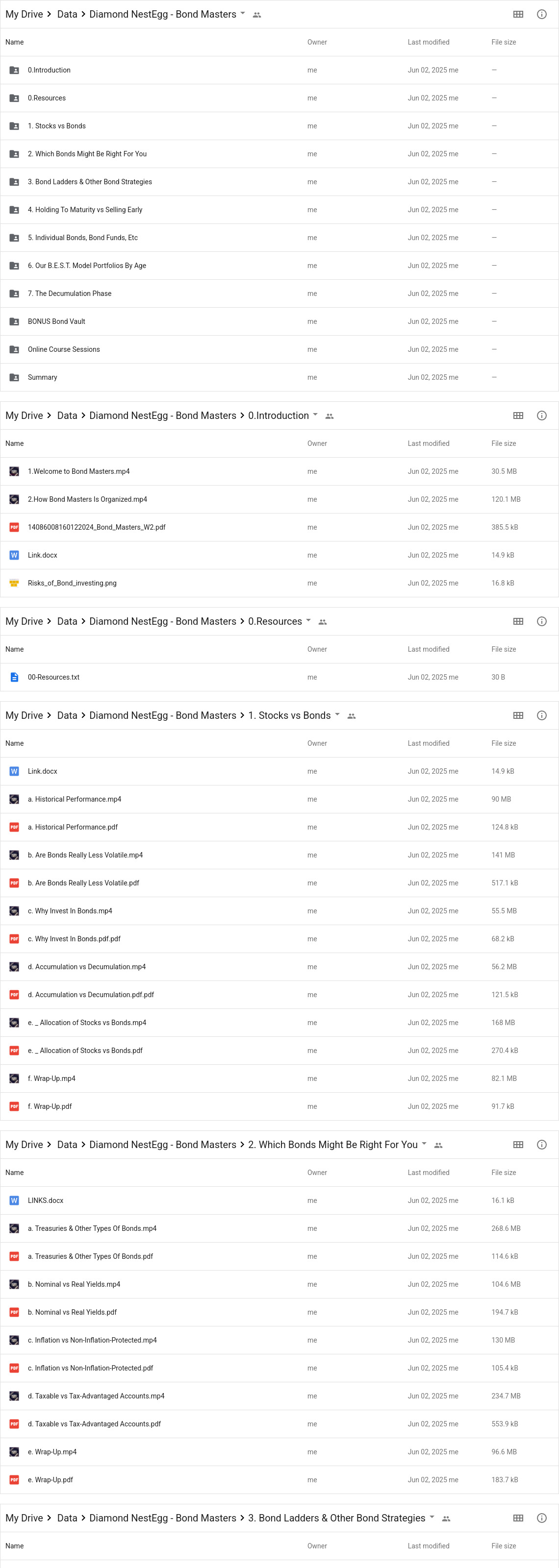Open info icon for 3. Bond Ladders folder
This screenshot has height=1568, width=559.
point(541,1518)
